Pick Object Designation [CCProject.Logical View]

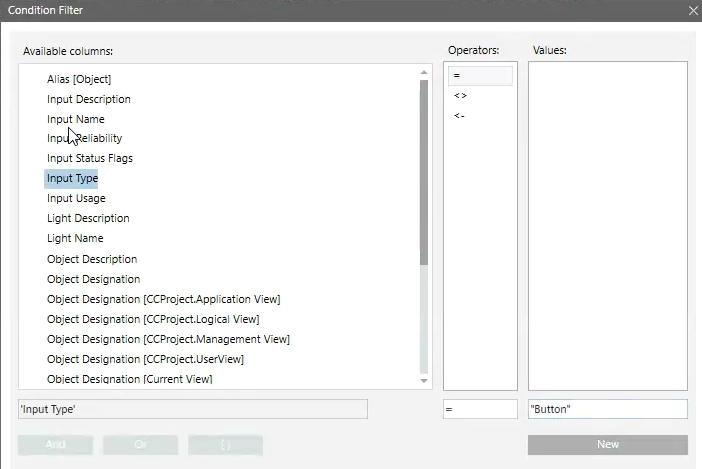(x=153, y=319)
